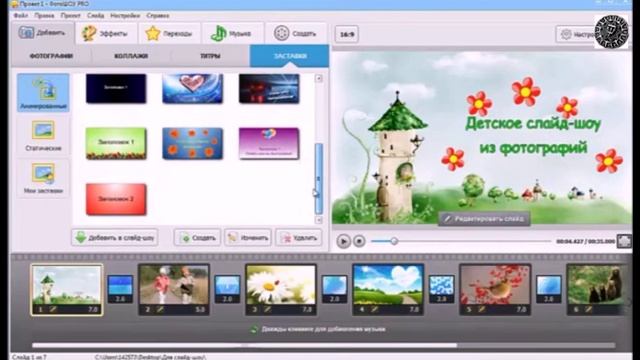Open the Настройки menu
Screen dimensions: 640x360
[125, 16]
